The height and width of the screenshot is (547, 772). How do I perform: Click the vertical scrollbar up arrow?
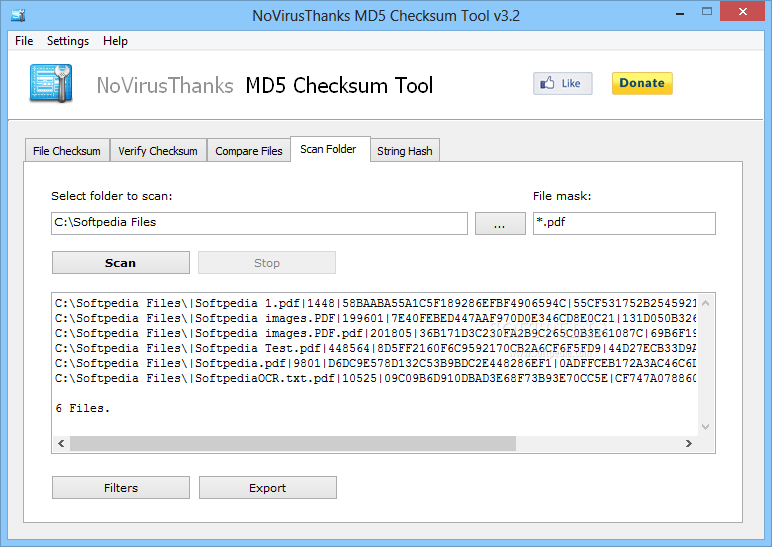[x=706, y=303]
